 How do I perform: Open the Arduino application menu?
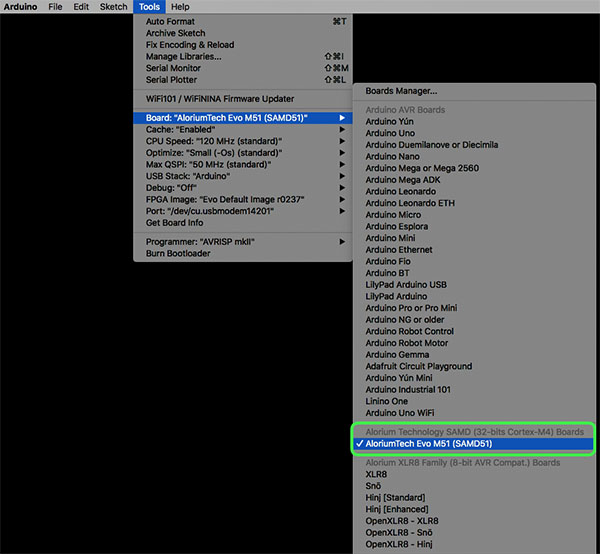pos(20,7)
